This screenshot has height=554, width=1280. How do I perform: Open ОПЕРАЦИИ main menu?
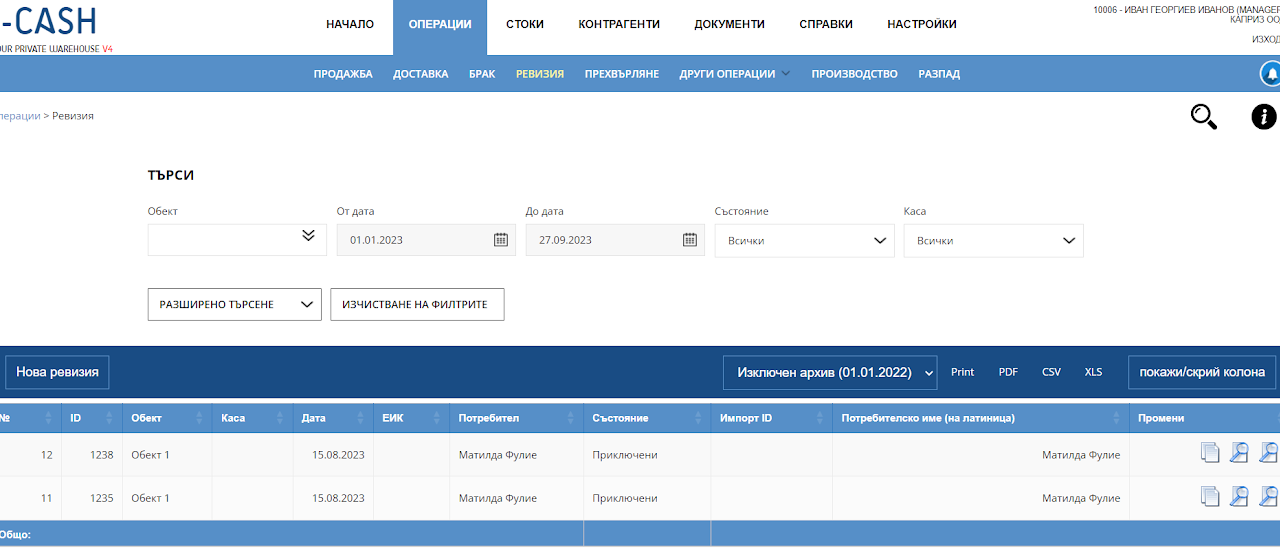pos(440,24)
